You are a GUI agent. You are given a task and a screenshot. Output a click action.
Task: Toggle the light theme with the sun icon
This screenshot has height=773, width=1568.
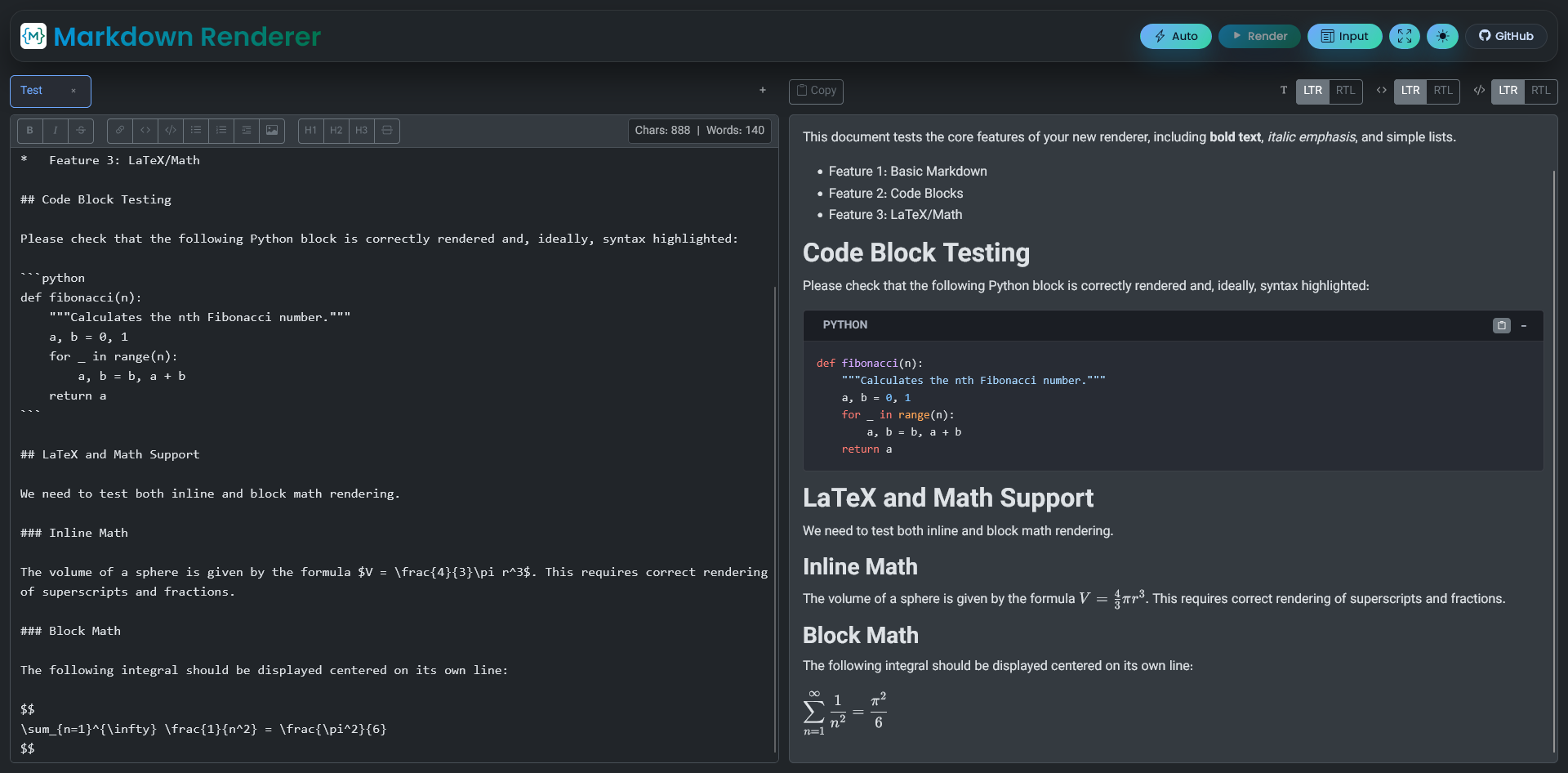point(1442,36)
